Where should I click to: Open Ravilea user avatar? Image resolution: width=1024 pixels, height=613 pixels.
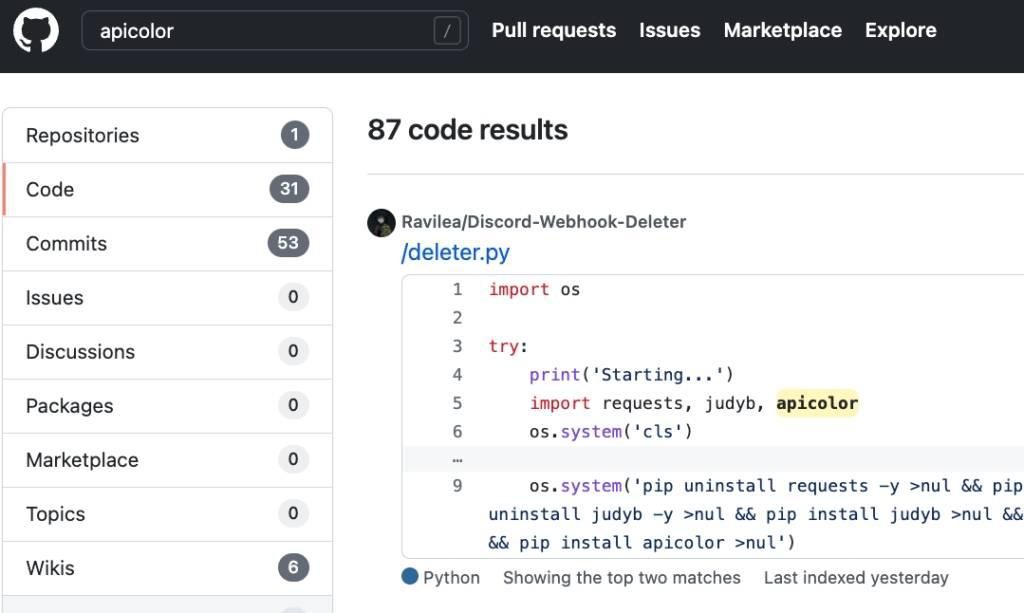click(381, 223)
